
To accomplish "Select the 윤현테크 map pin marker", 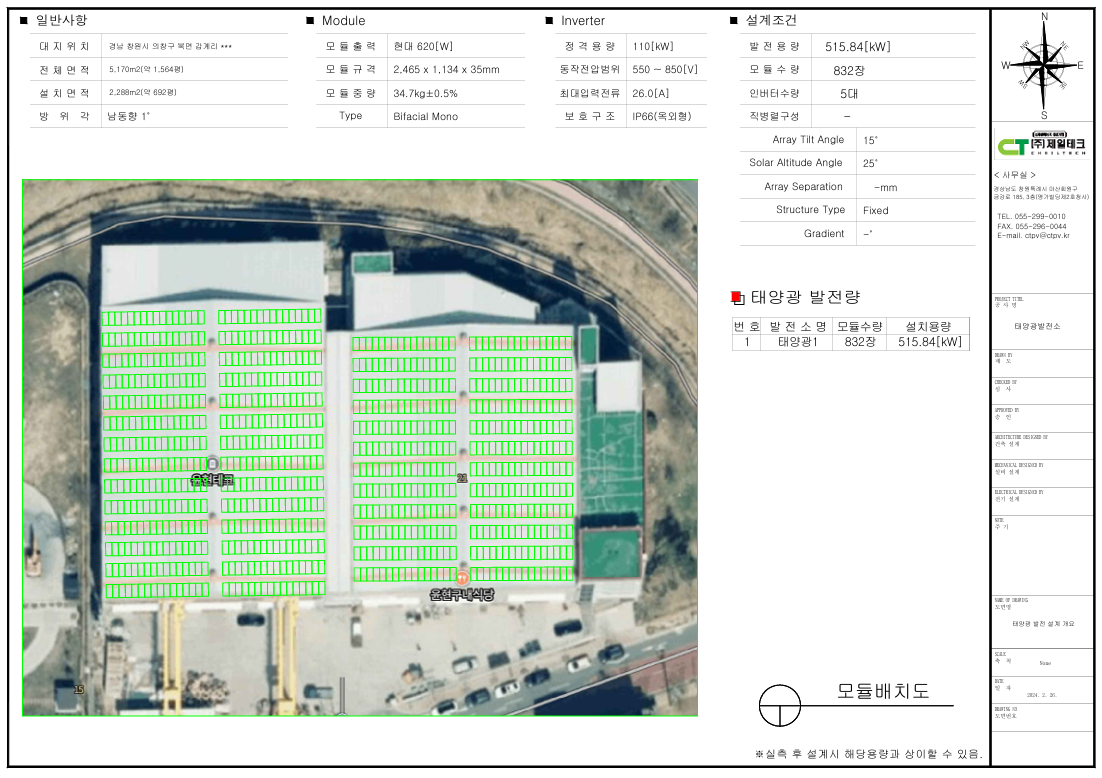I will coord(212,464).
